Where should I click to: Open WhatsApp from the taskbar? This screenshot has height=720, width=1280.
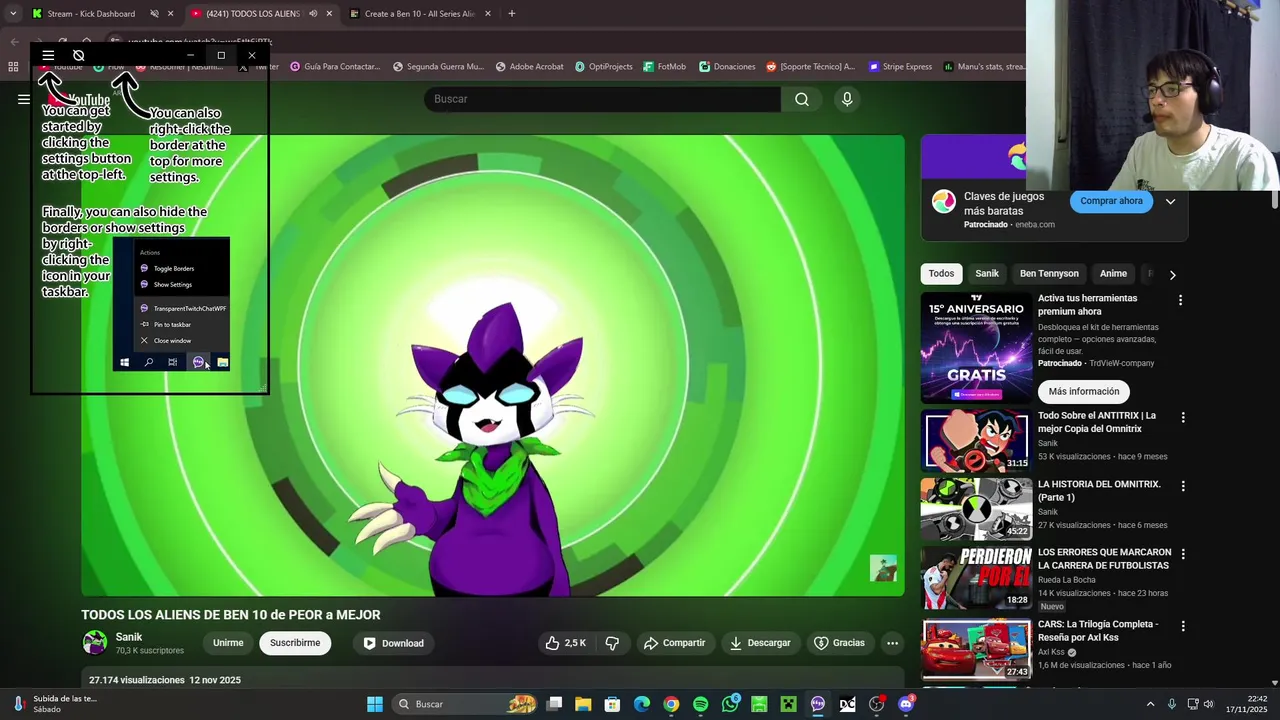pos(730,704)
